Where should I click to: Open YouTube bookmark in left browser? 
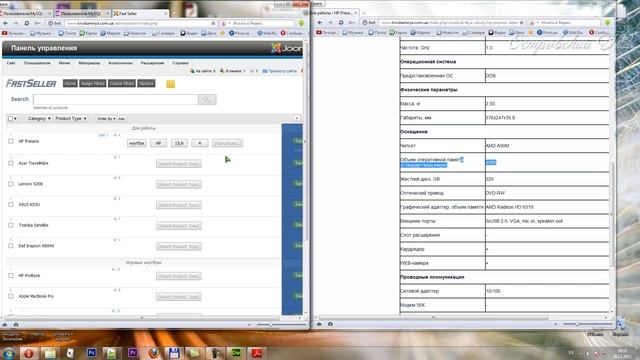coord(13,33)
